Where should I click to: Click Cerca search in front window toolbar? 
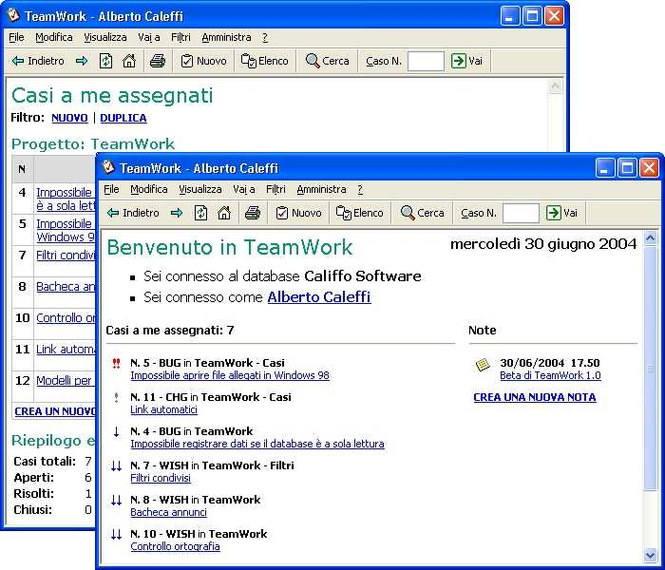422,213
